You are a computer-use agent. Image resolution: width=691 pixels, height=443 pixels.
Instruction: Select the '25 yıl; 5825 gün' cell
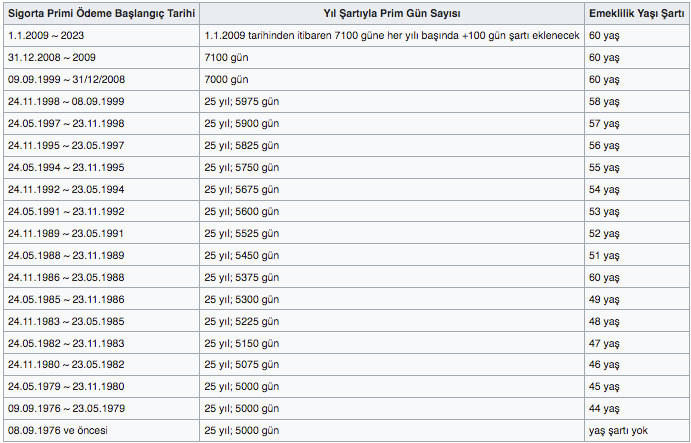click(x=392, y=145)
